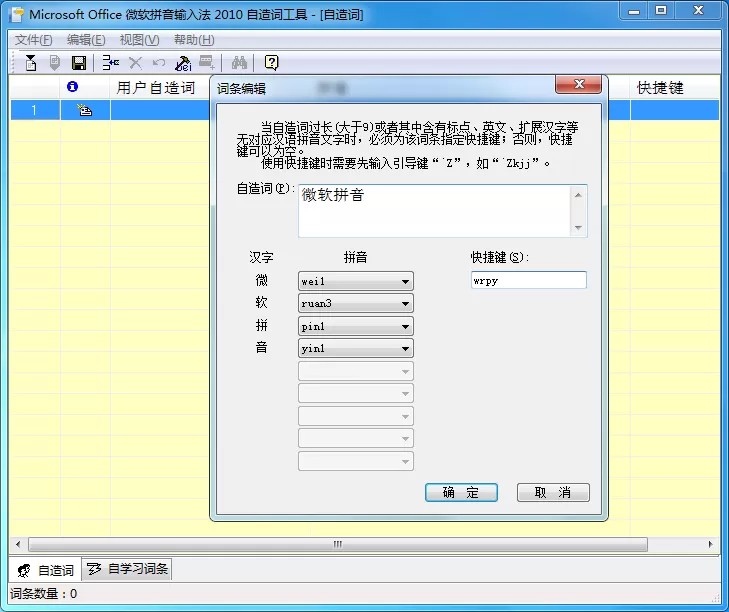This screenshot has width=729, height=612.
Task: Click the grayed-out add-shortcut keyboard icon
Action: click(206, 62)
